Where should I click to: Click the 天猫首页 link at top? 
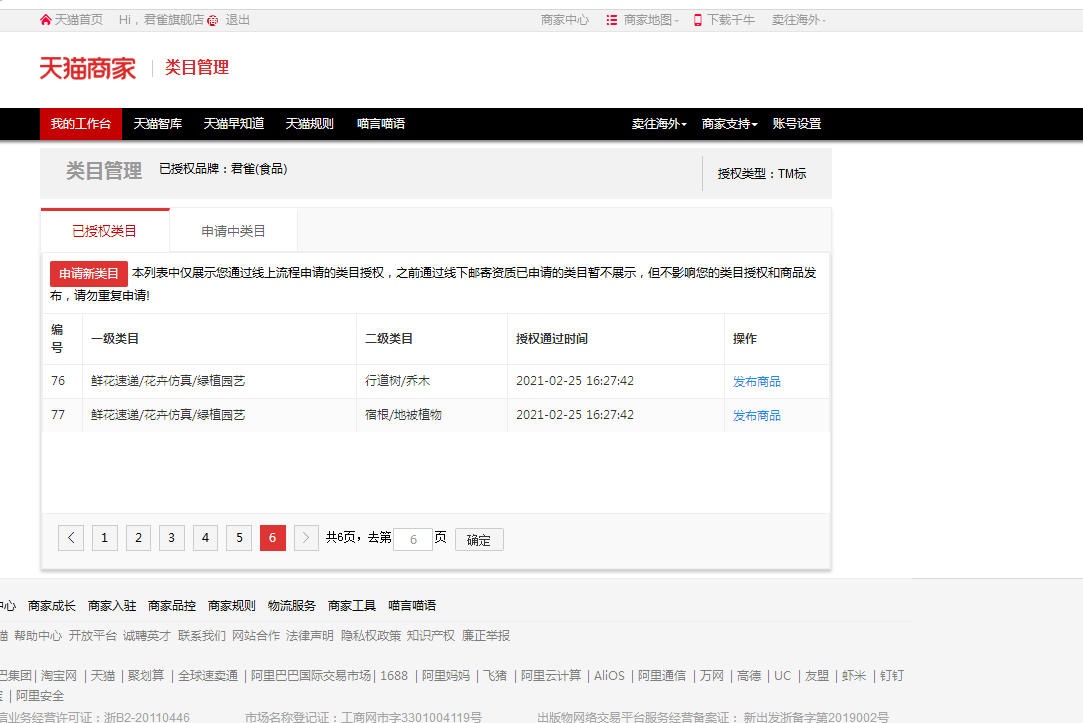coord(78,20)
